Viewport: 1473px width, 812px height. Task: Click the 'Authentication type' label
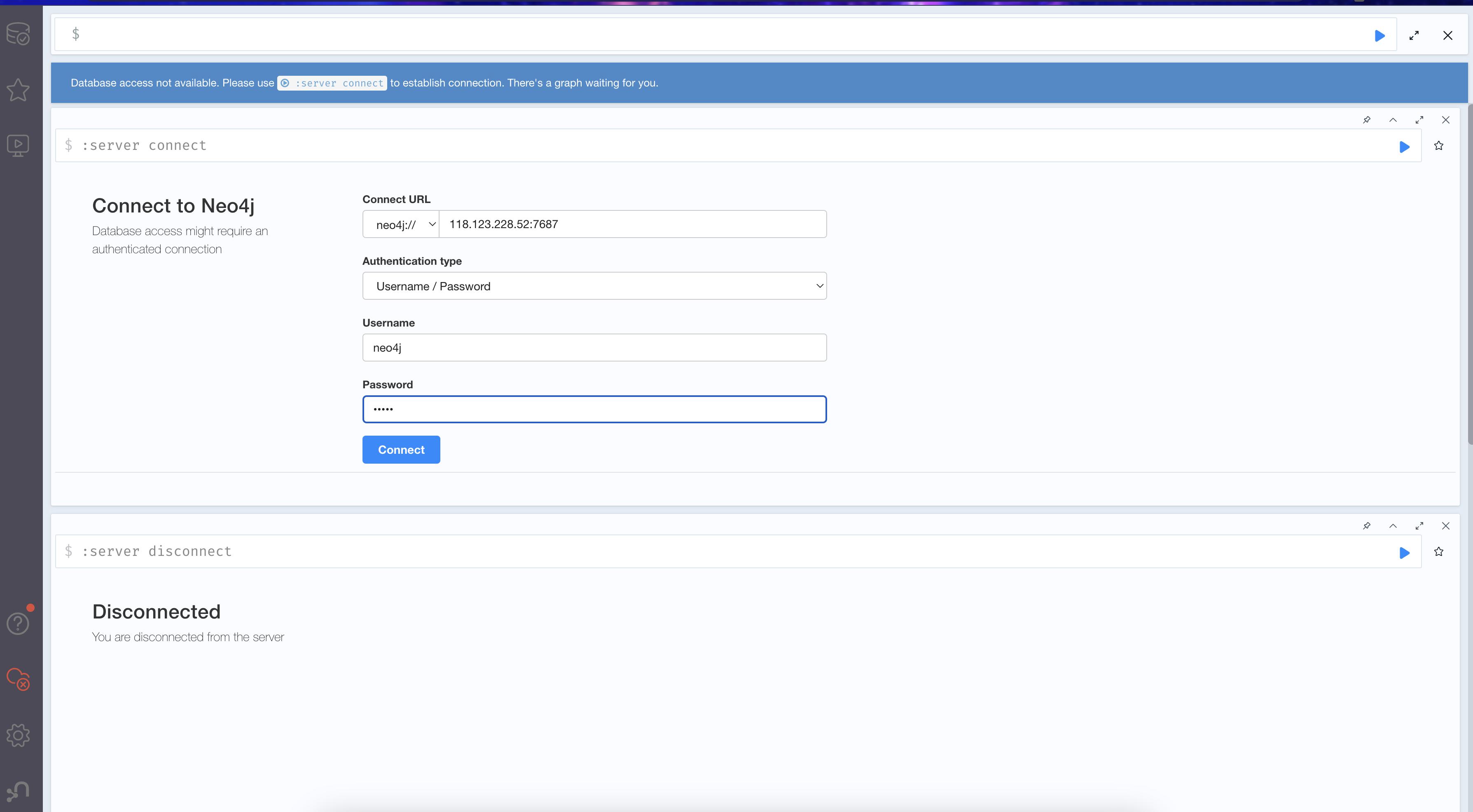pyautogui.click(x=412, y=261)
